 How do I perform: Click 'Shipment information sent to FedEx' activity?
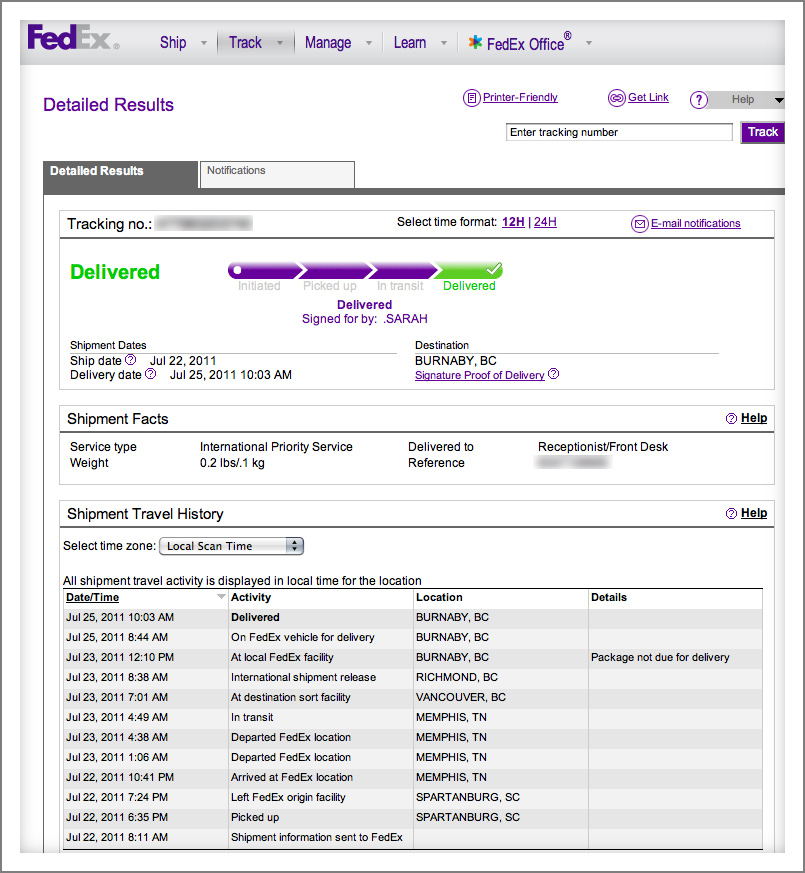coord(317,837)
